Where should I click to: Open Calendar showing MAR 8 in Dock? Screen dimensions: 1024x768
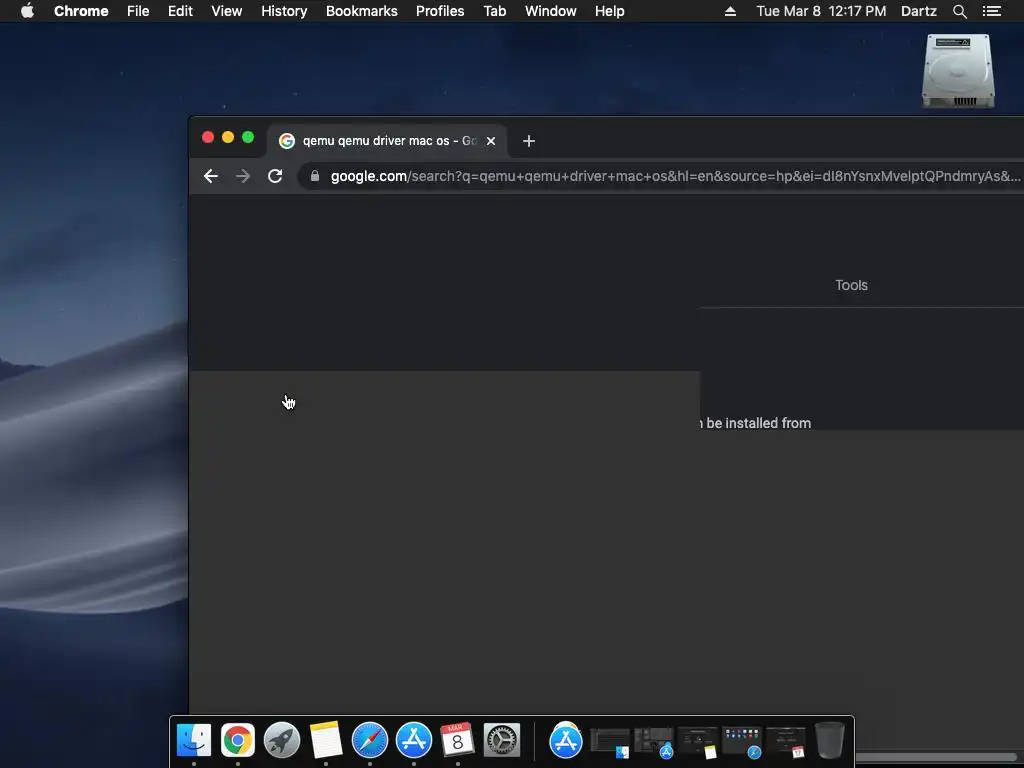pos(457,740)
